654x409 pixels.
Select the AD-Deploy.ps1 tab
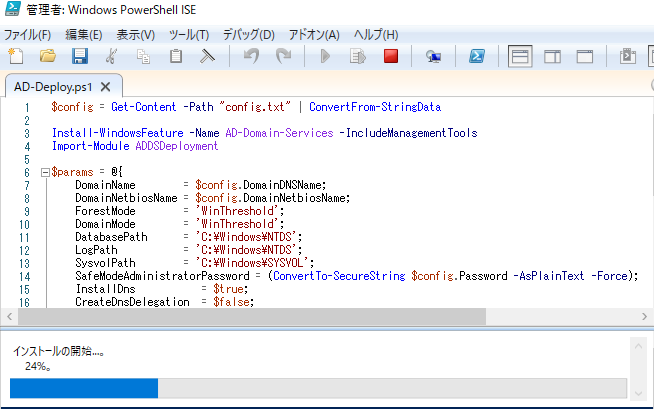pos(53,87)
